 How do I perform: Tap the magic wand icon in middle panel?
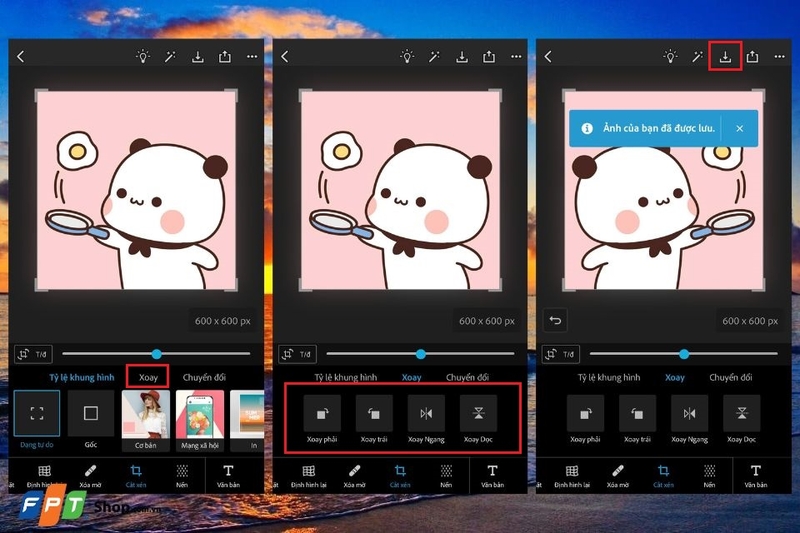(x=434, y=57)
